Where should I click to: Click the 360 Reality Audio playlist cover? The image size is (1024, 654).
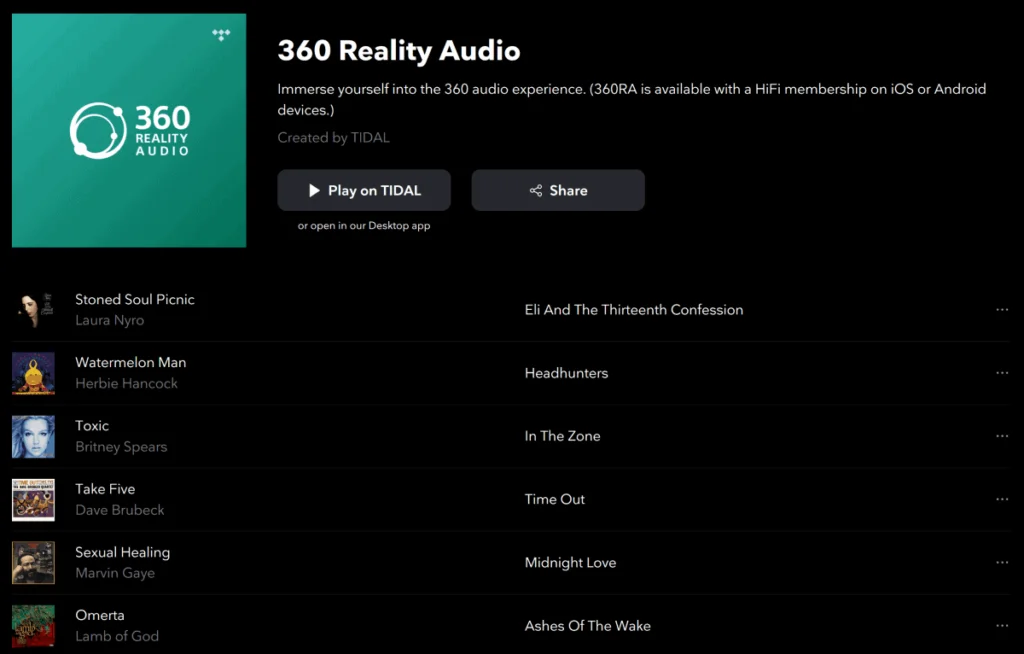click(129, 130)
